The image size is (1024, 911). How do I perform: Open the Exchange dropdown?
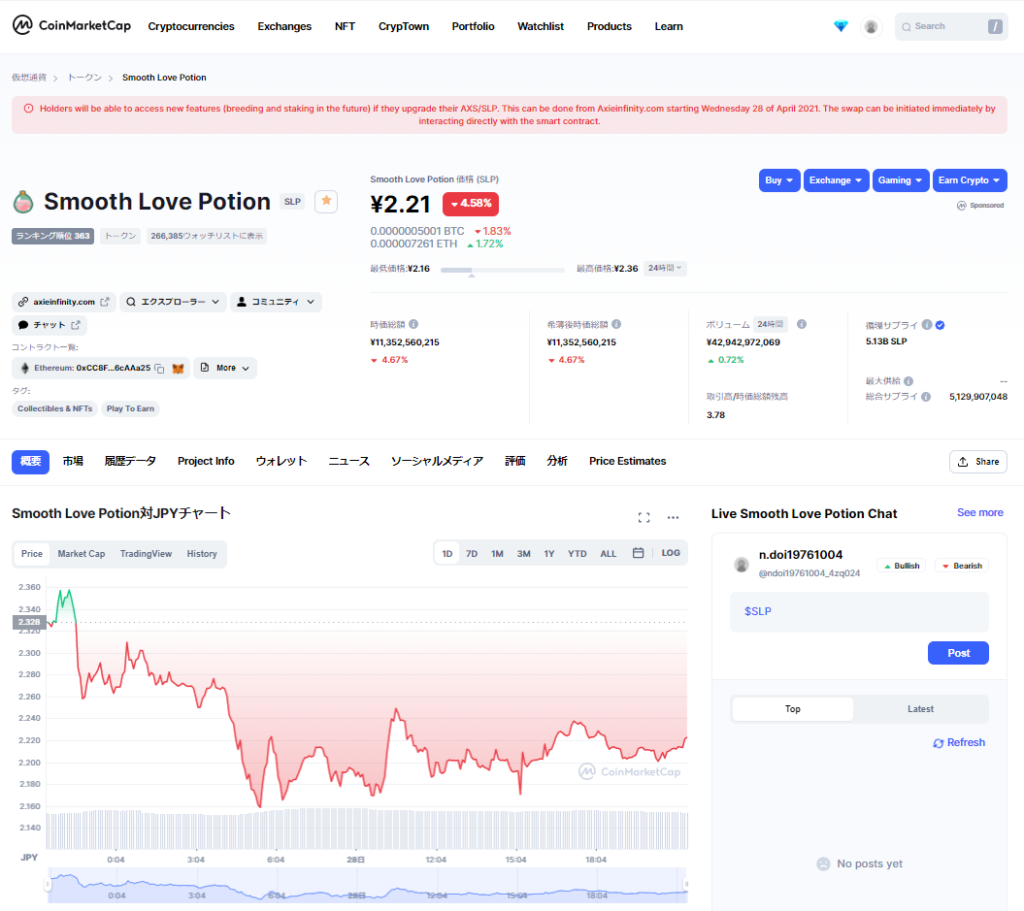pyautogui.click(x=836, y=180)
